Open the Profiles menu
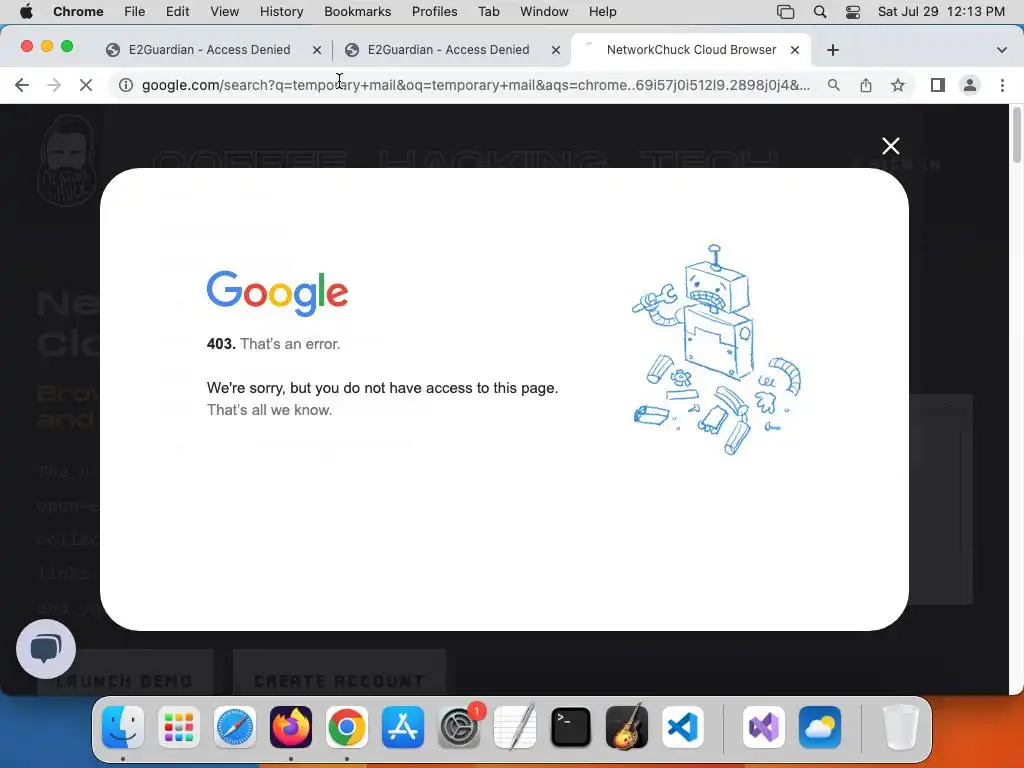 pyautogui.click(x=434, y=12)
